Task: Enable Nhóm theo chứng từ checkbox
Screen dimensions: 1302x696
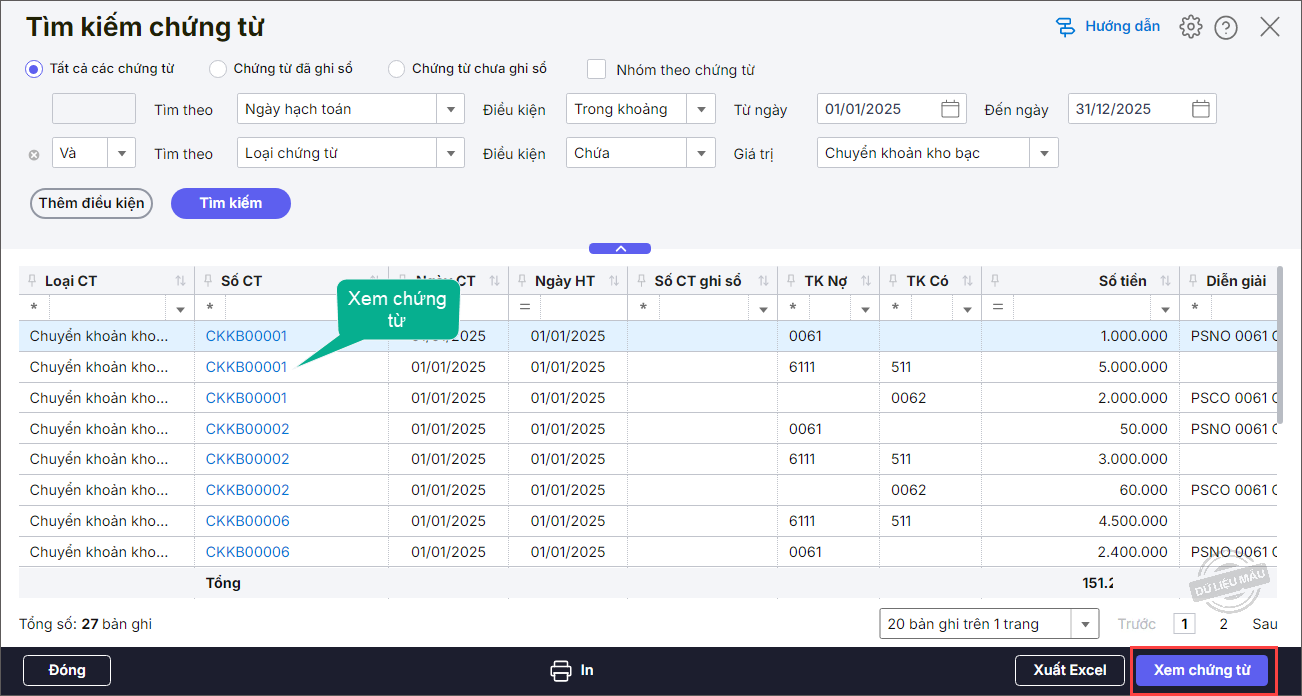Action: (597, 69)
